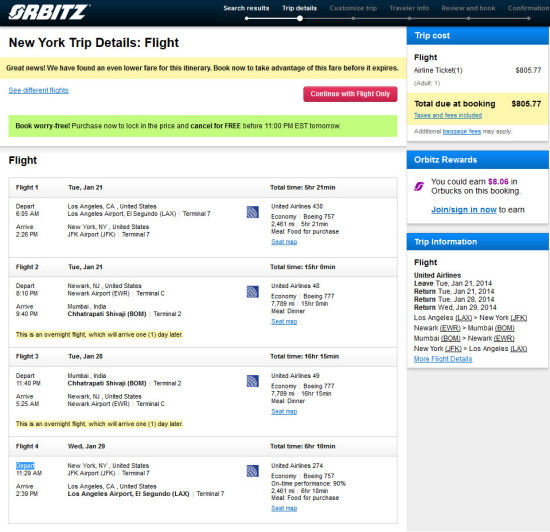Click the Trip details progress marker dot
550x532 pixels.
click(x=300, y=18)
